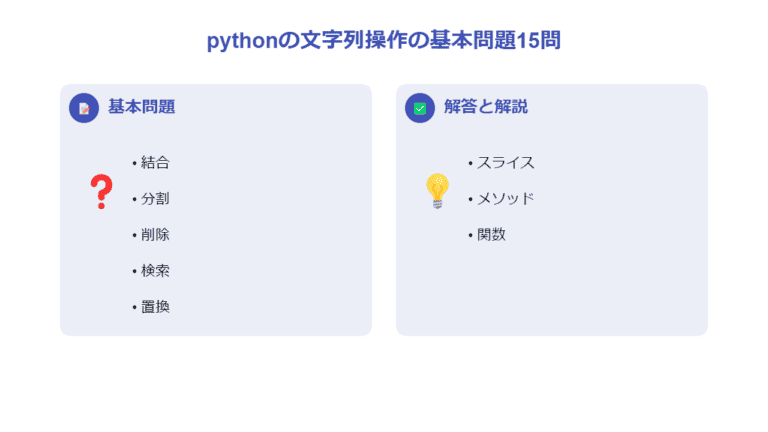Screen dimensions: 768x432
Task: Click the red question mark icon
Action: [101, 192]
